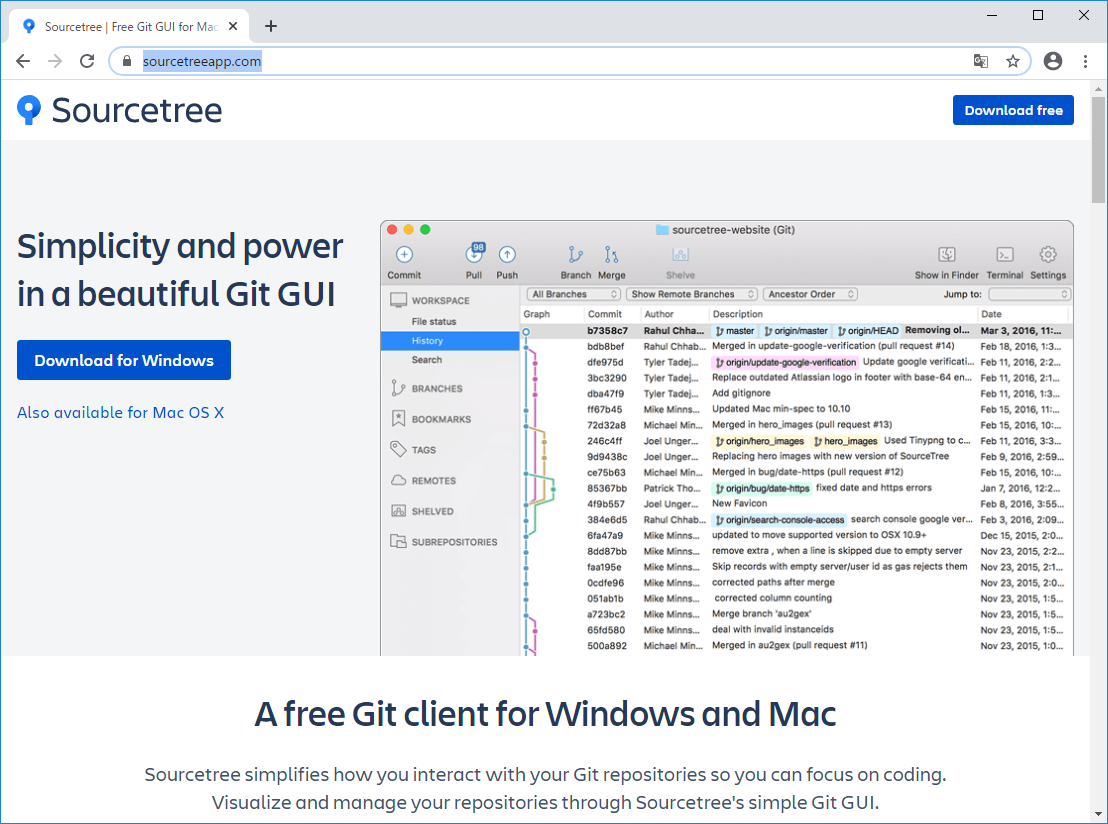
Task: Click the browser forward arrow
Action: click(x=55, y=61)
